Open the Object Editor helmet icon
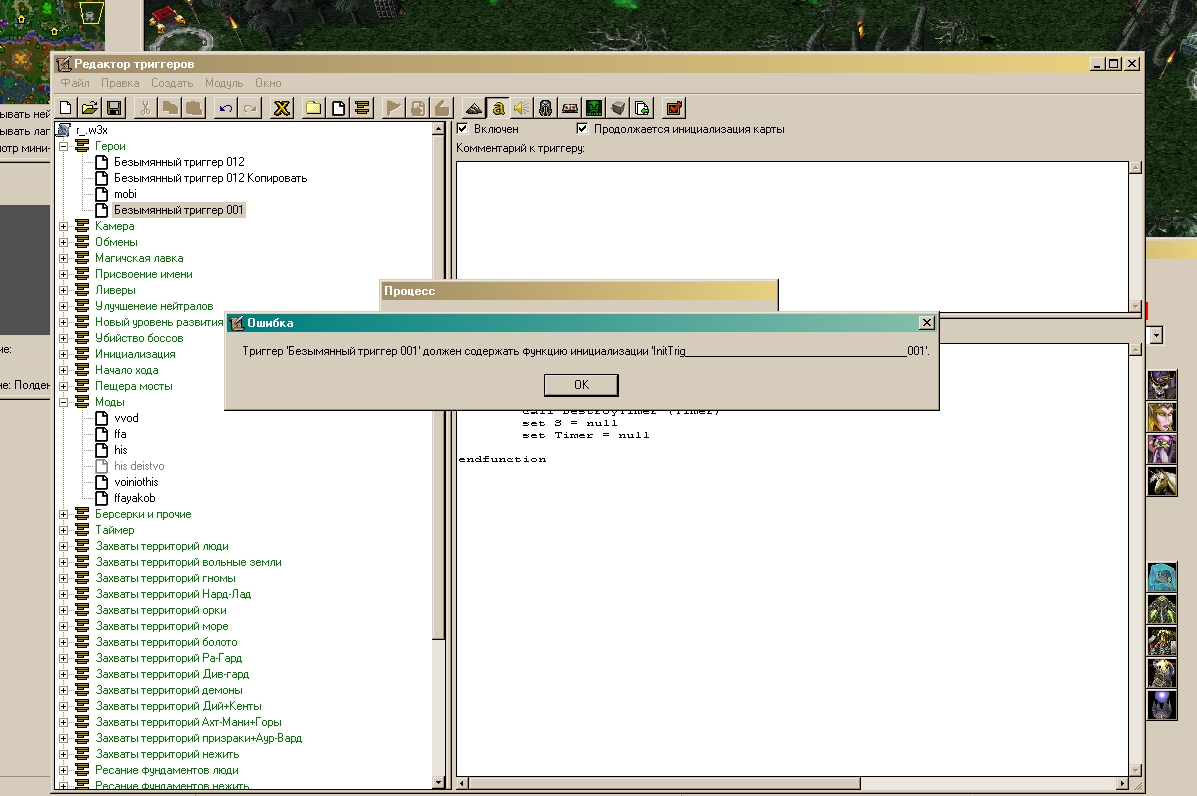Viewport: 1197px width, 796px height. pyautogui.click(x=545, y=108)
